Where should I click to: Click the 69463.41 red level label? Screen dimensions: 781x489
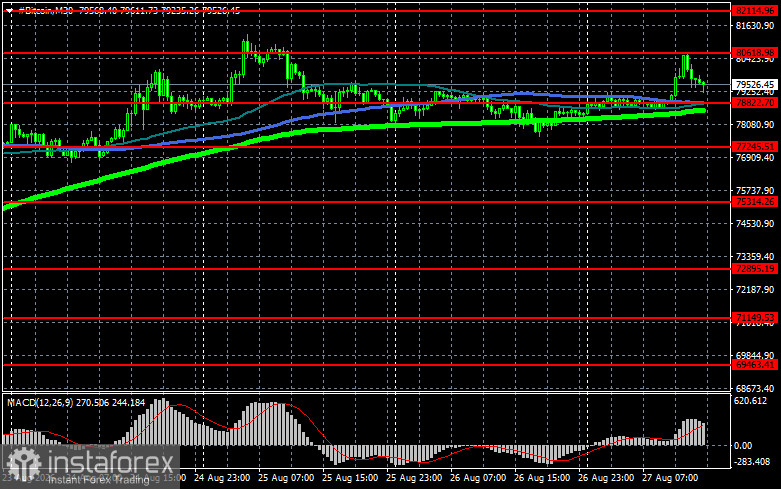755,365
